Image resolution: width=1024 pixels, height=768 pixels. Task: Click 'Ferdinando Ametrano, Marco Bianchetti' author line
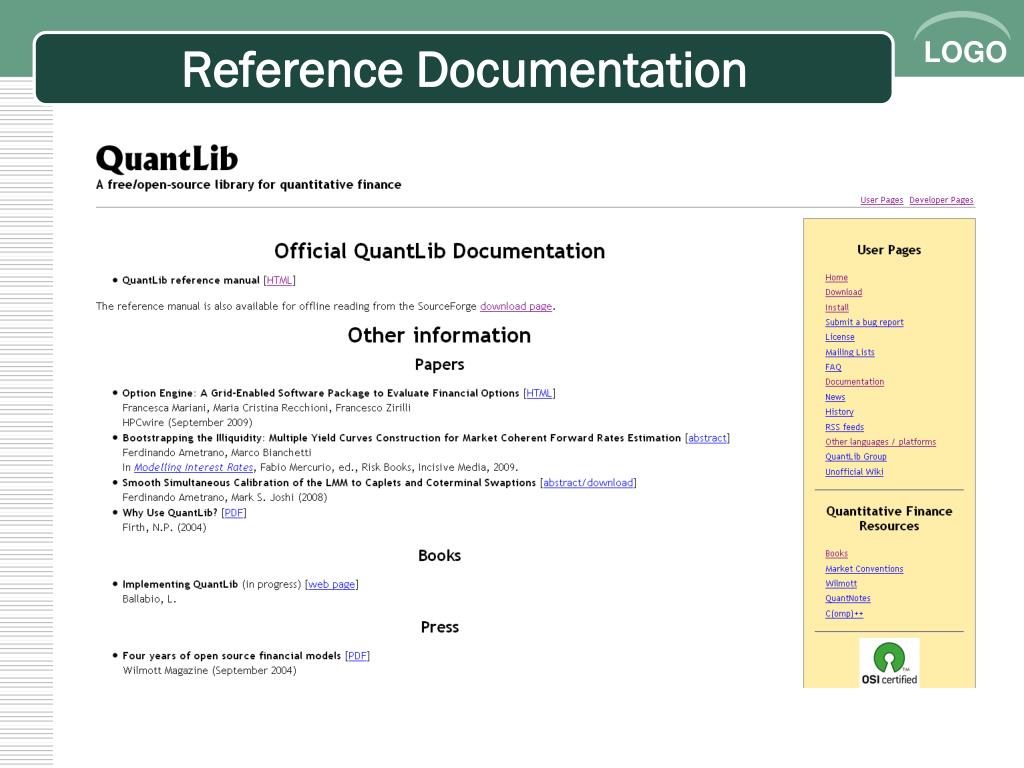click(x=217, y=453)
